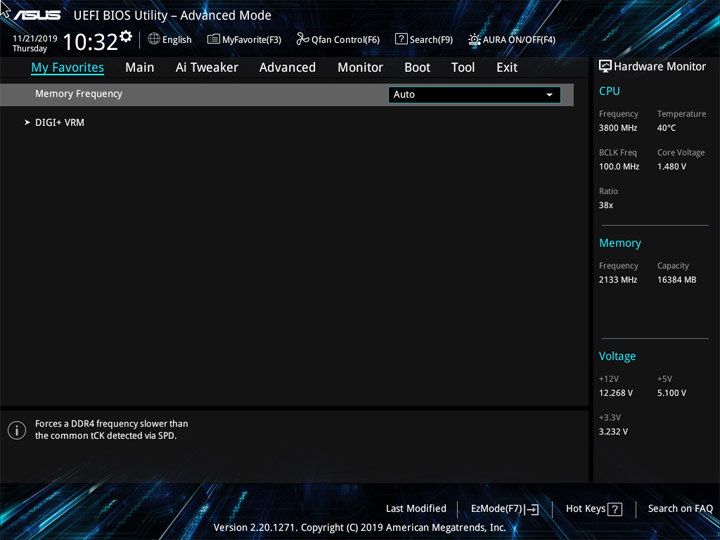
Task: Click the MyFavorite(F3) label
Action: 252,40
